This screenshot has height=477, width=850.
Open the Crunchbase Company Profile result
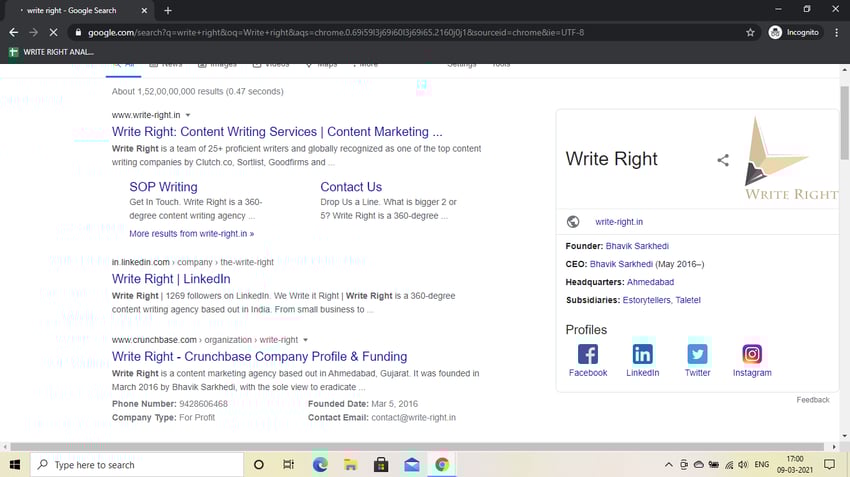pyautogui.click(x=259, y=357)
